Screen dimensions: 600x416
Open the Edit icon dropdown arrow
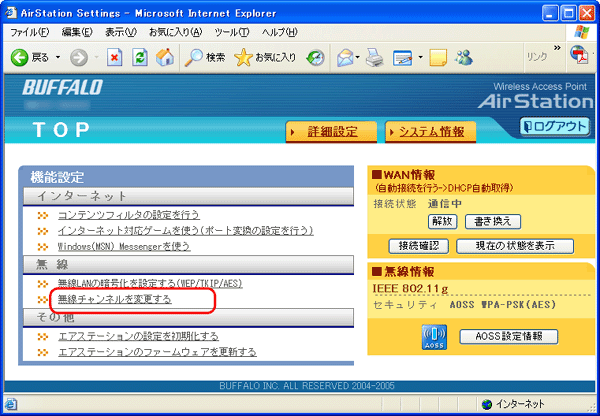point(420,58)
